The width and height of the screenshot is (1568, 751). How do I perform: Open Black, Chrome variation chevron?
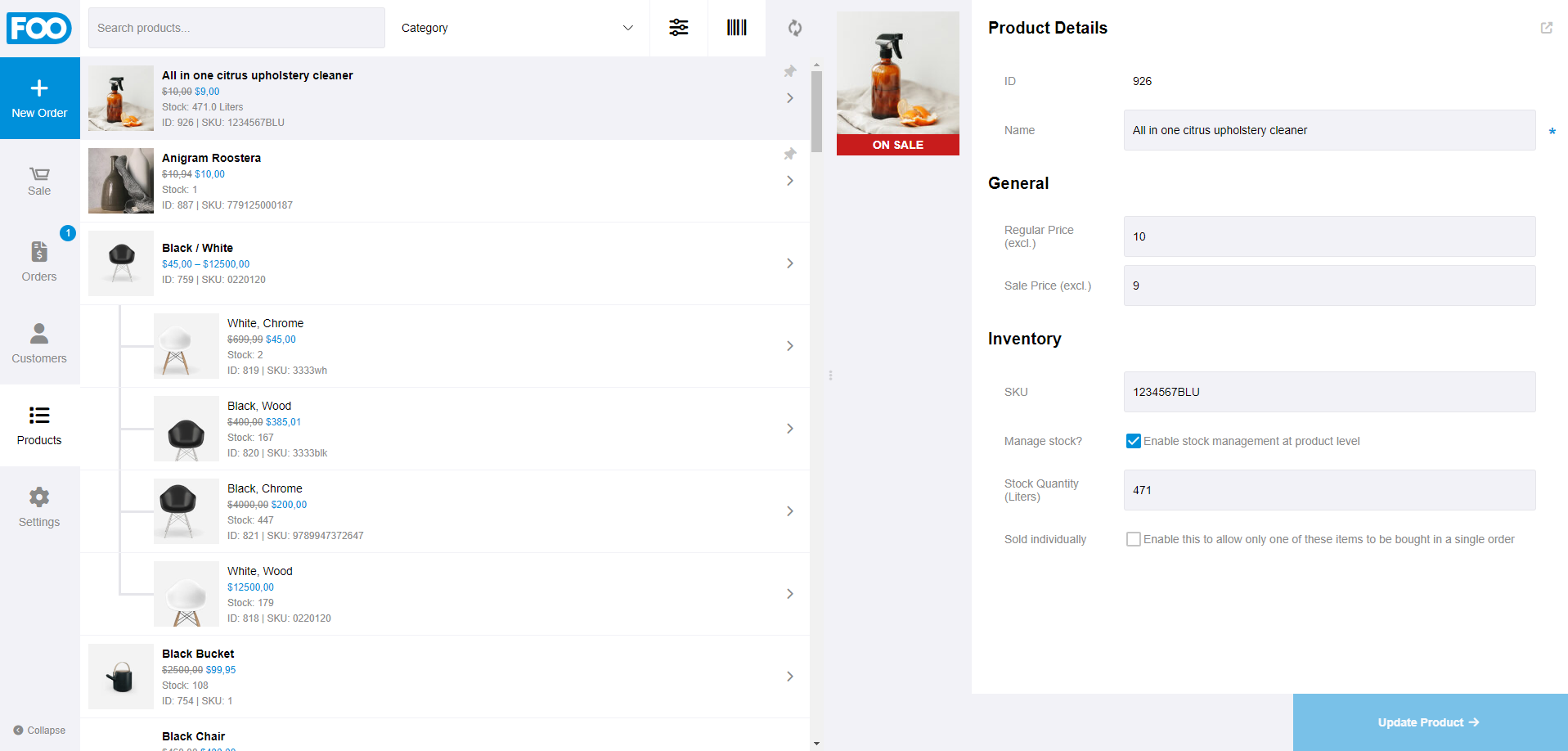click(790, 511)
